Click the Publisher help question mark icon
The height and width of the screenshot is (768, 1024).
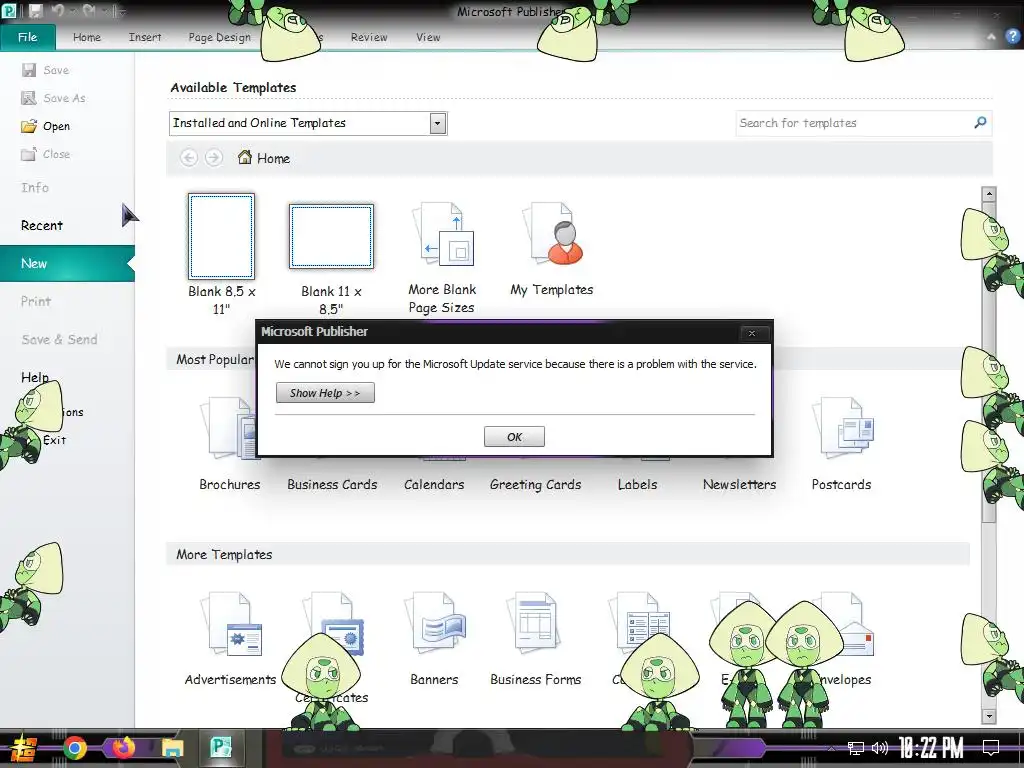[1013, 37]
